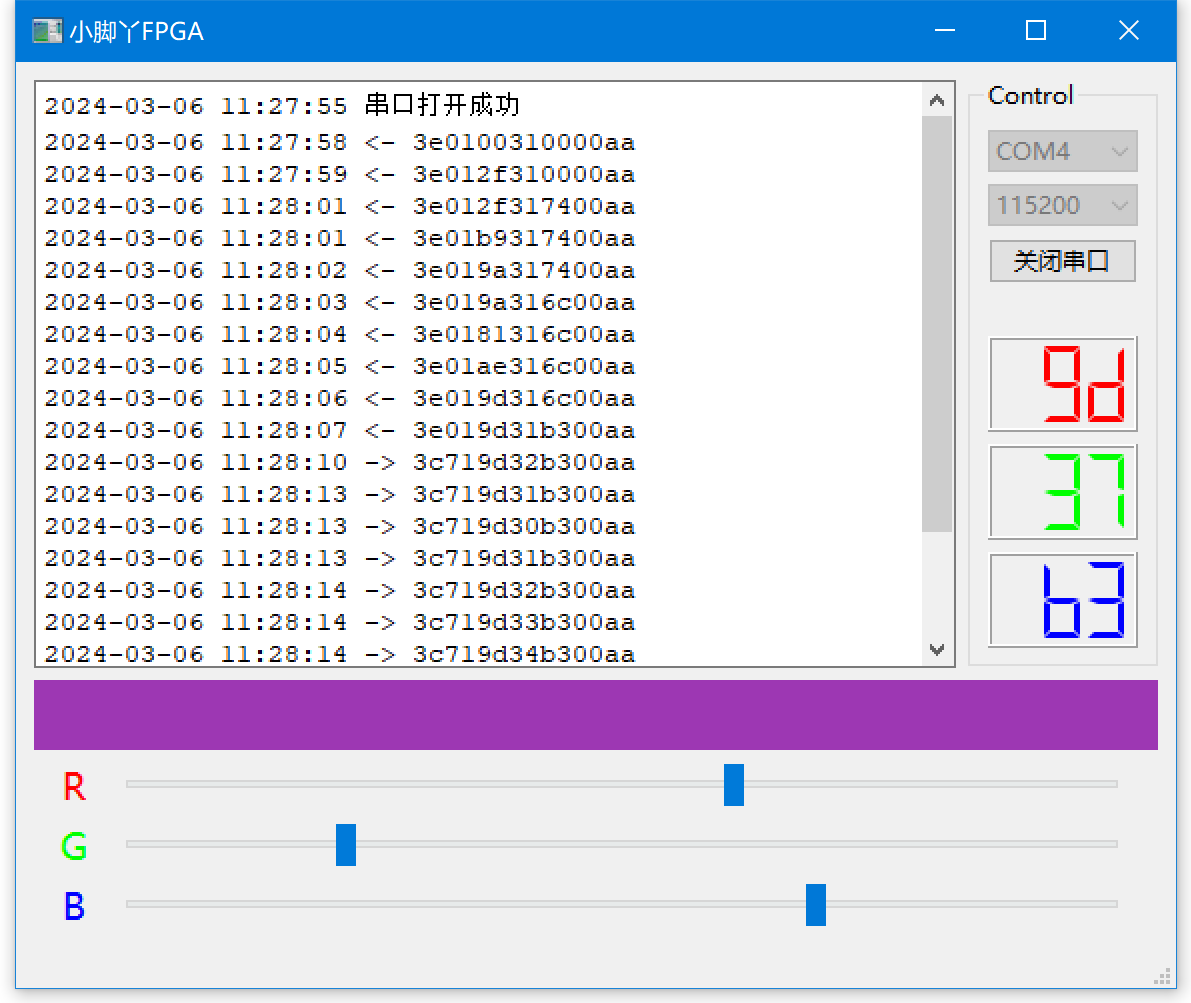
Task: Click the log's vertical scrollbar thumb
Action: [x=937, y=324]
